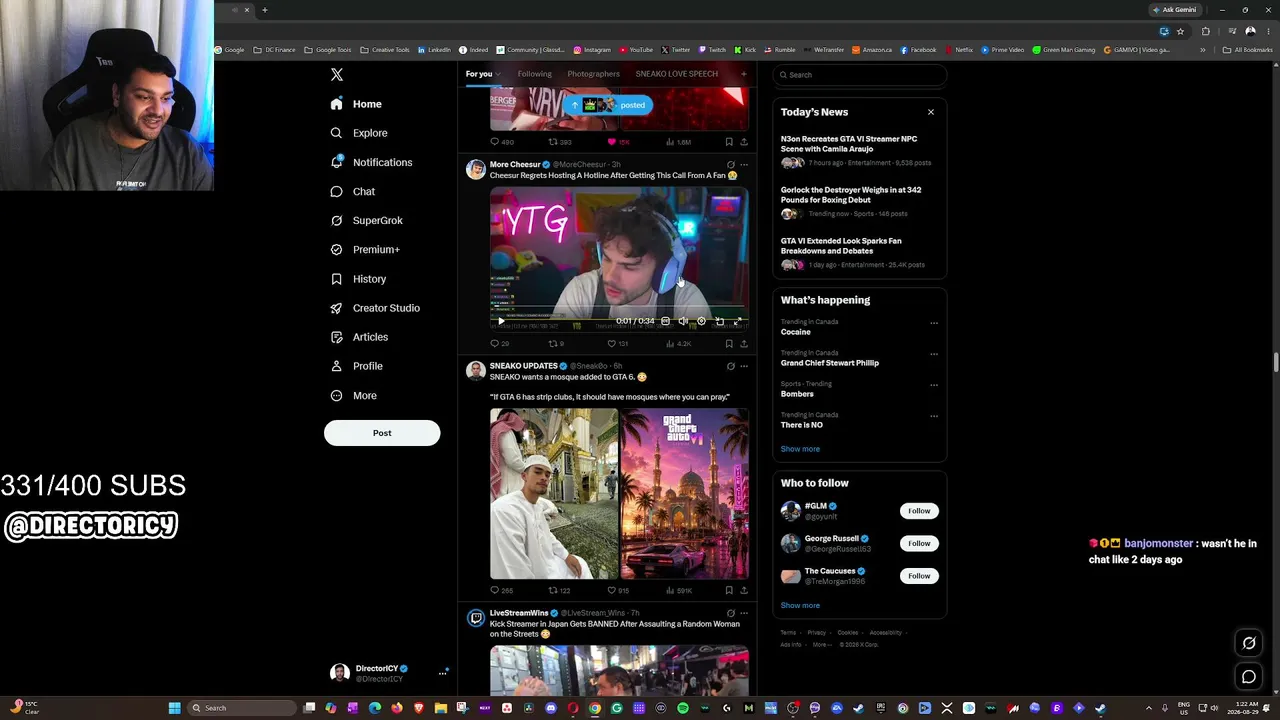The image size is (1280, 720).
Task: Open options for Grand Chief Stewart Phillip trend
Action: [x=934, y=354]
